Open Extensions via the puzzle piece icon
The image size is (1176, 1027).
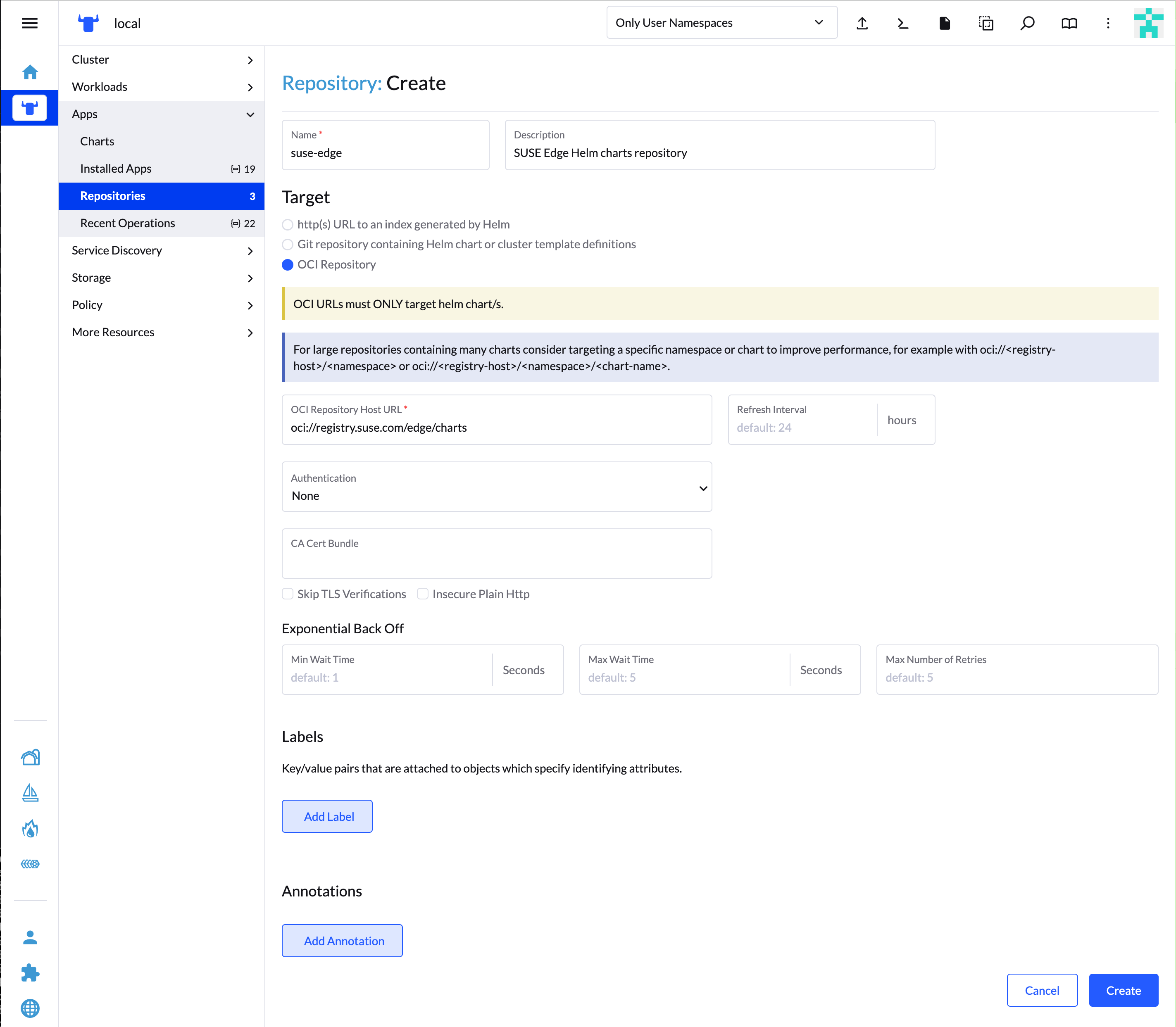click(30, 973)
